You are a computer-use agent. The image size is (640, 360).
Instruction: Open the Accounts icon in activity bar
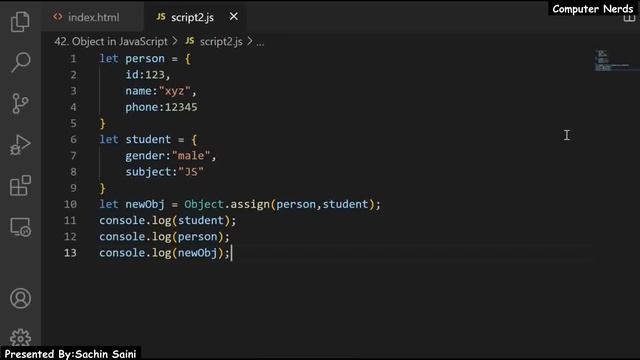point(20,298)
